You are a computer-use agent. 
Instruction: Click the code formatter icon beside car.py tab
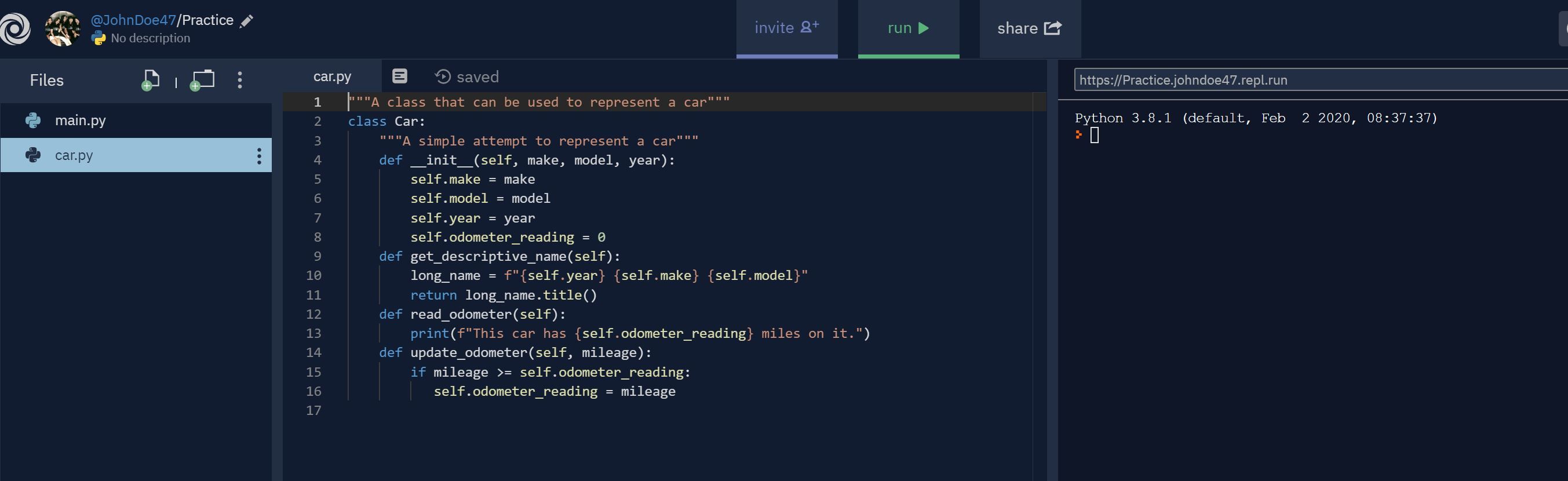click(399, 76)
